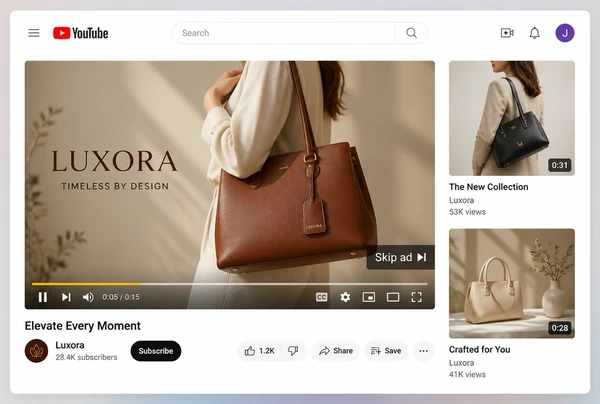Click the Skip ad button
This screenshot has width=600, height=404.
tap(400, 257)
